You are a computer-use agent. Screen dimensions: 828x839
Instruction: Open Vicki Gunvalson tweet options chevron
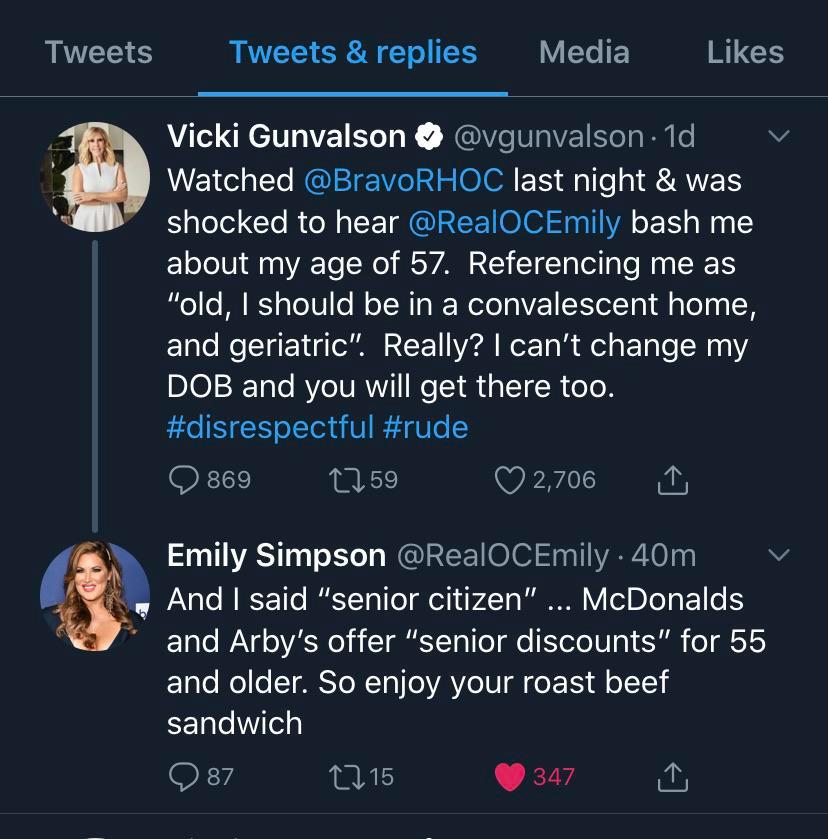778,136
